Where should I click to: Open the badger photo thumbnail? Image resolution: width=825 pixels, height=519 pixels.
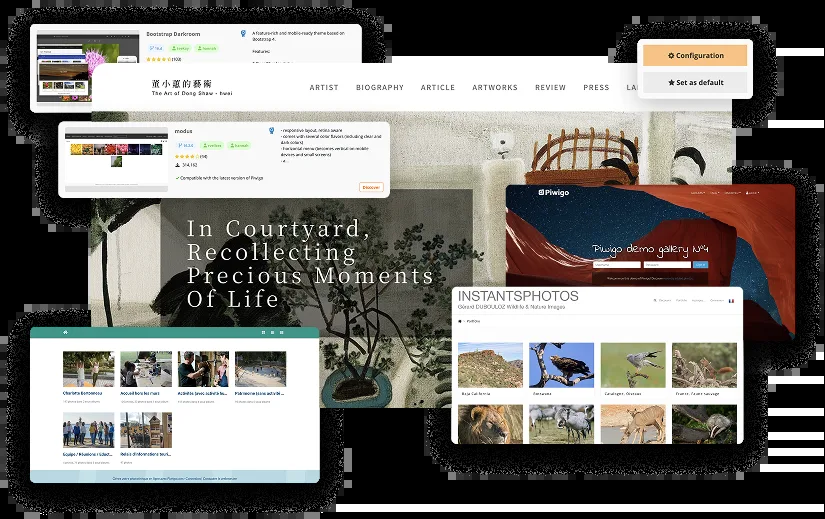pos(704,424)
